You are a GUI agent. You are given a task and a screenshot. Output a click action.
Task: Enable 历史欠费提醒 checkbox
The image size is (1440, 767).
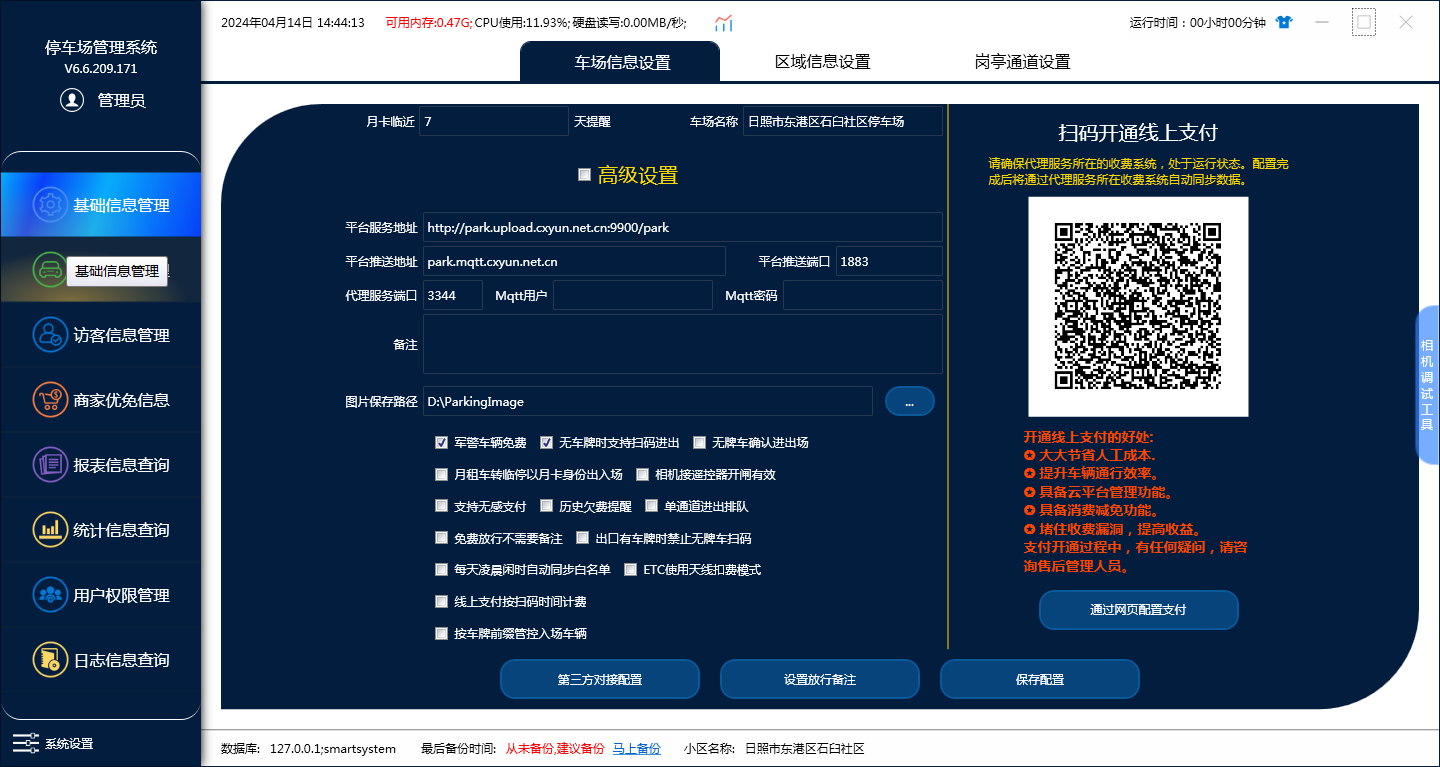point(547,506)
